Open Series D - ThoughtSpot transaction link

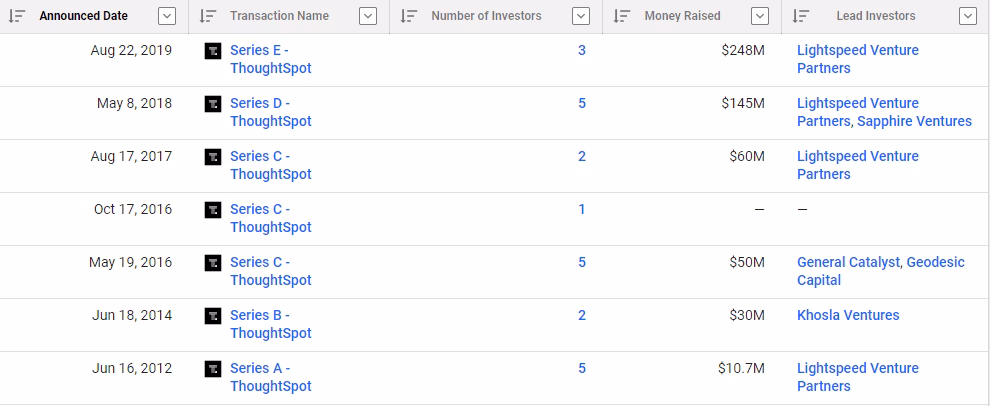pyautogui.click(x=271, y=112)
